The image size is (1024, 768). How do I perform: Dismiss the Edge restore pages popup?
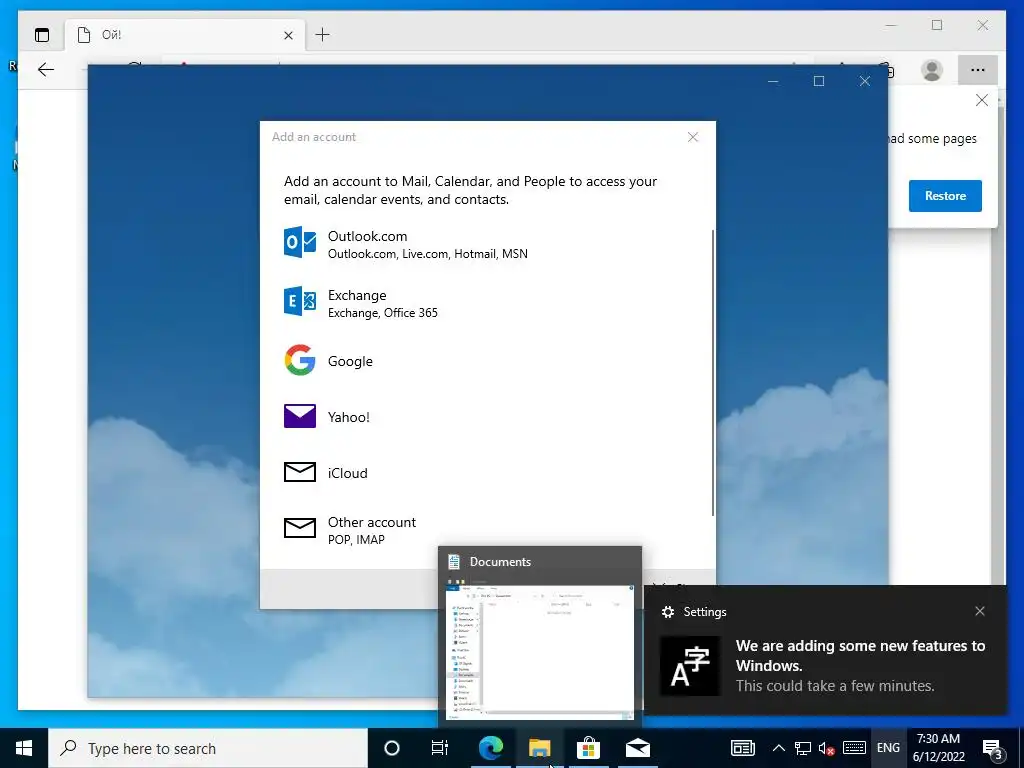click(x=981, y=100)
